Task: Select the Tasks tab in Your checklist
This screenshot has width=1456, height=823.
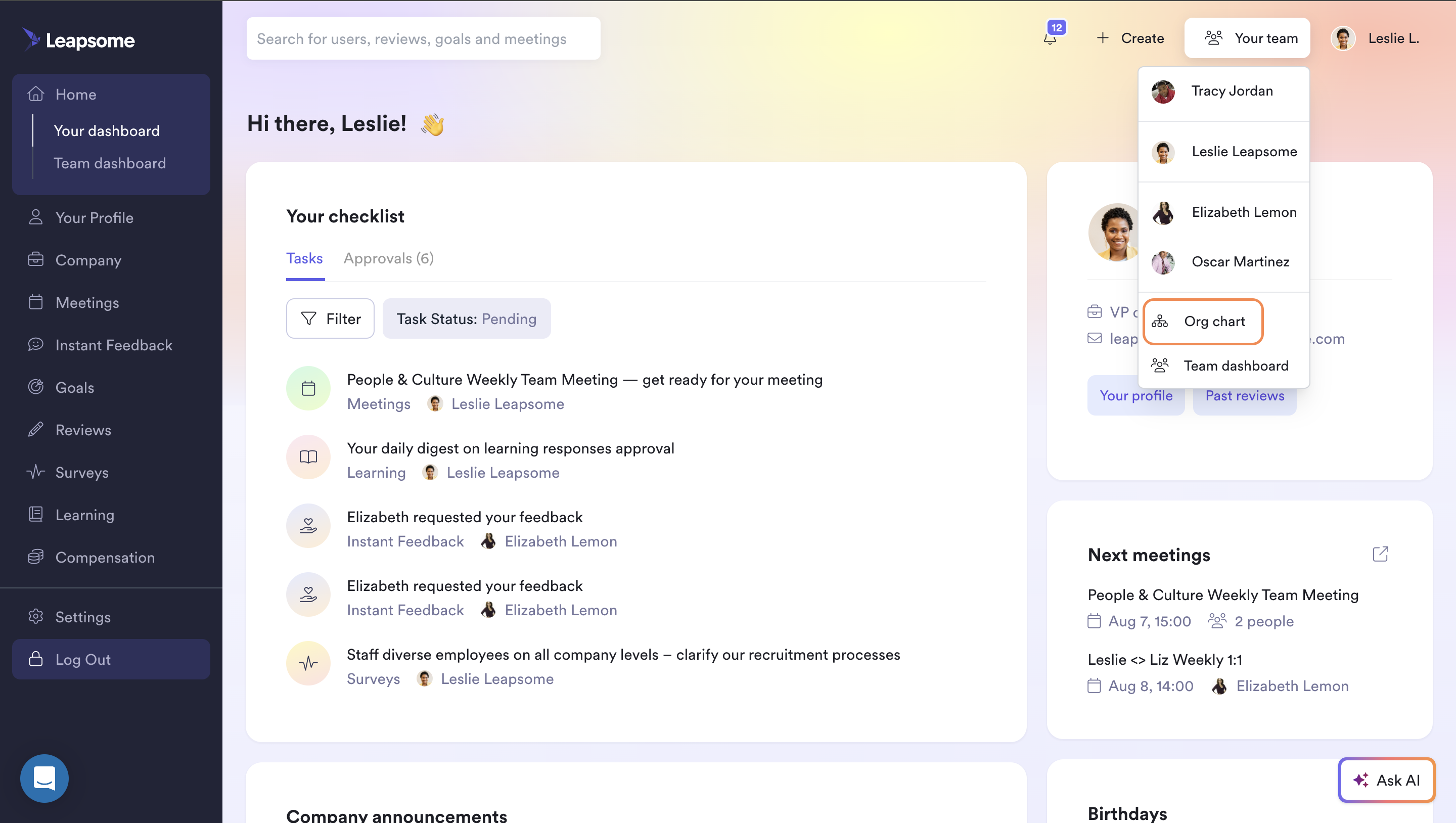Action: [x=305, y=258]
